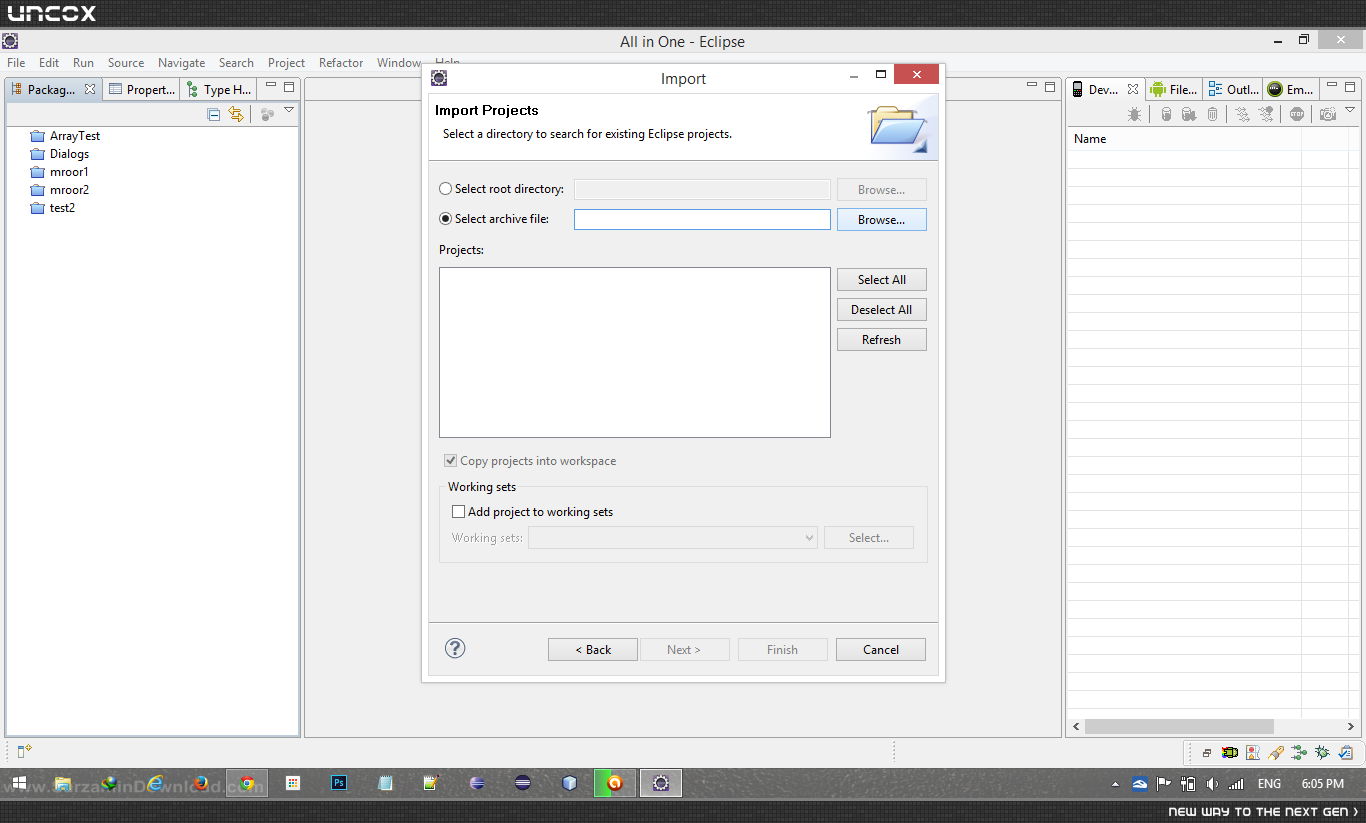Image resolution: width=1366 pixels, height=823 pixels.
Task: Click Start Method Profiling icon in Devices
Action: click(1266, 115)
